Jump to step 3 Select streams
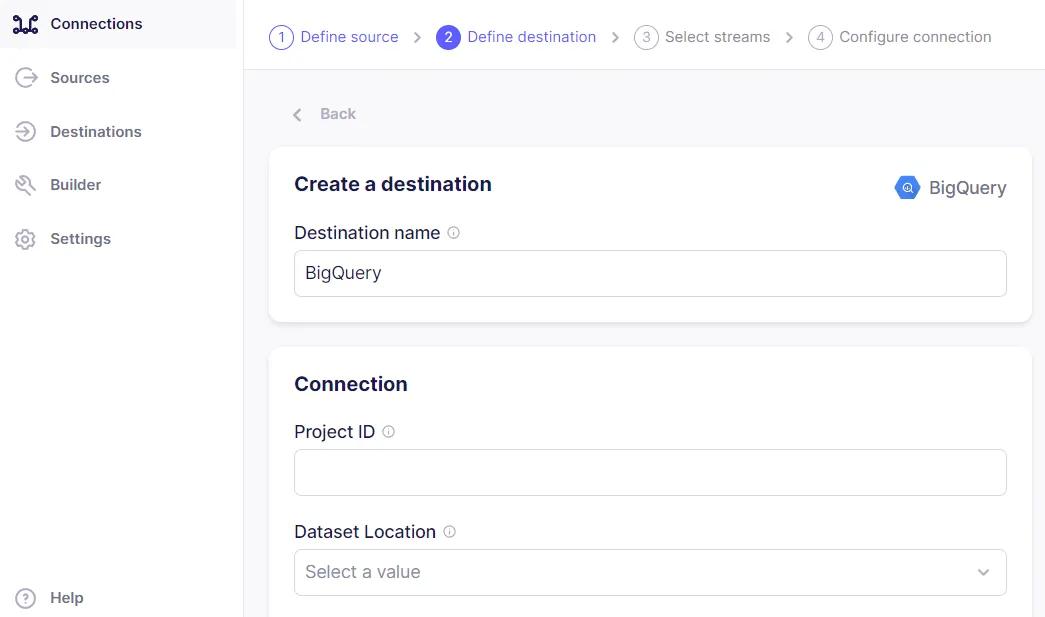Viewport: 1045px width, 617px height. click(702, 37)
